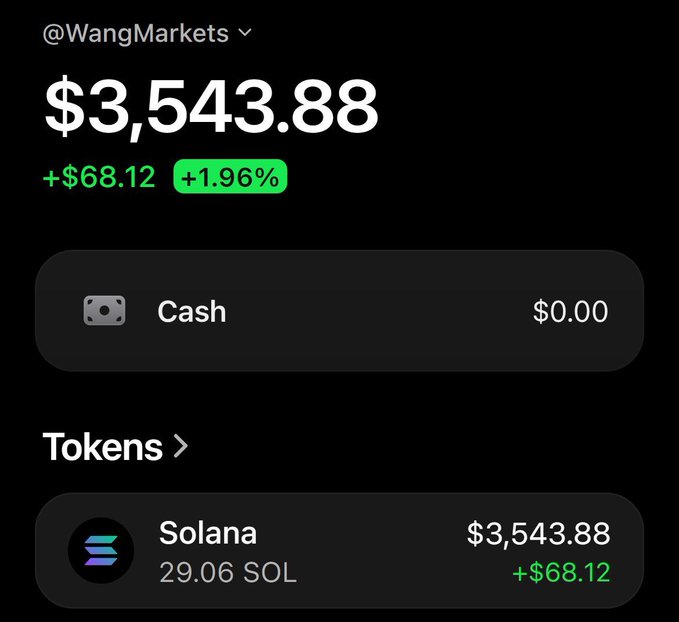Tap the 29.06 SOL holding amount
Viewport: 679px width, 622px height.
coord(228,573)
